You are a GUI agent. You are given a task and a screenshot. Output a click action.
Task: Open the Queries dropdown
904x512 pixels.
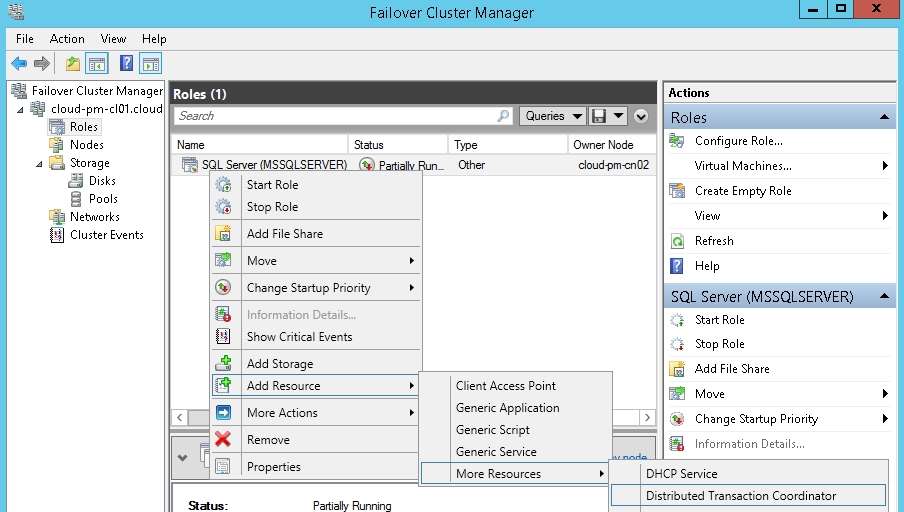click(x=552, y=116)
